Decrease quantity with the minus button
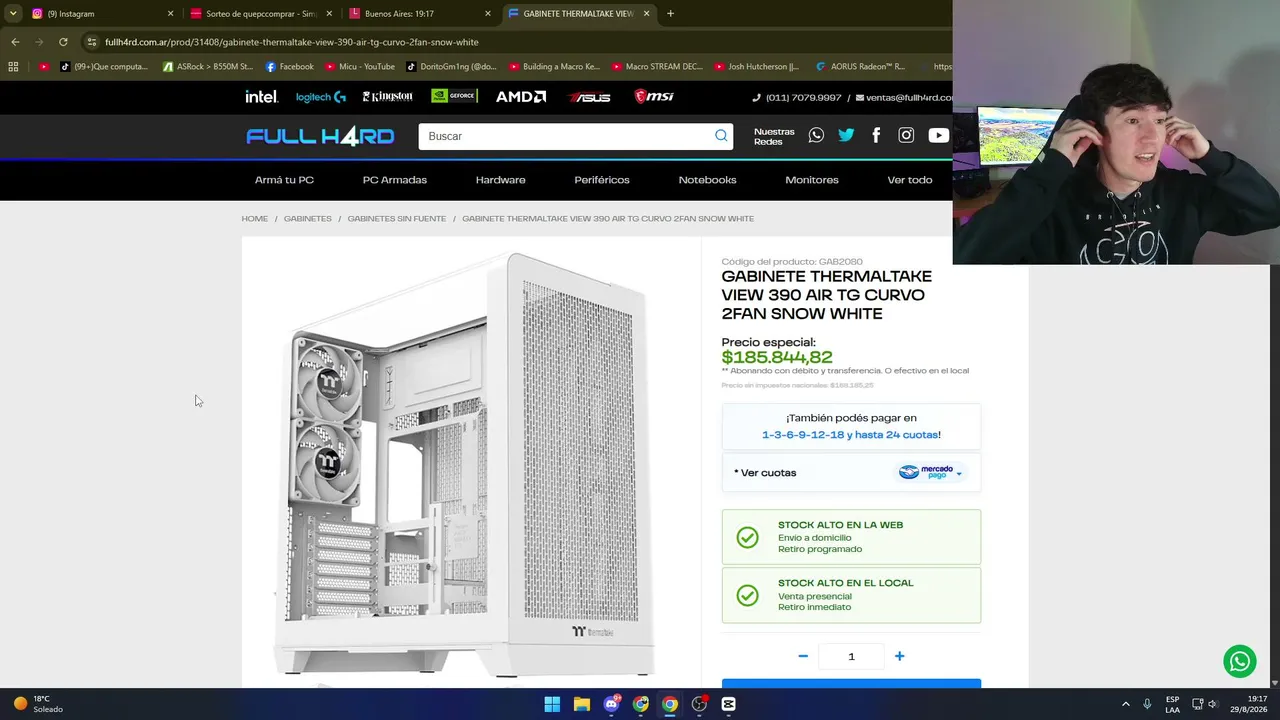Viewport: 1280px width, 720px height. [x=803, y=656]
